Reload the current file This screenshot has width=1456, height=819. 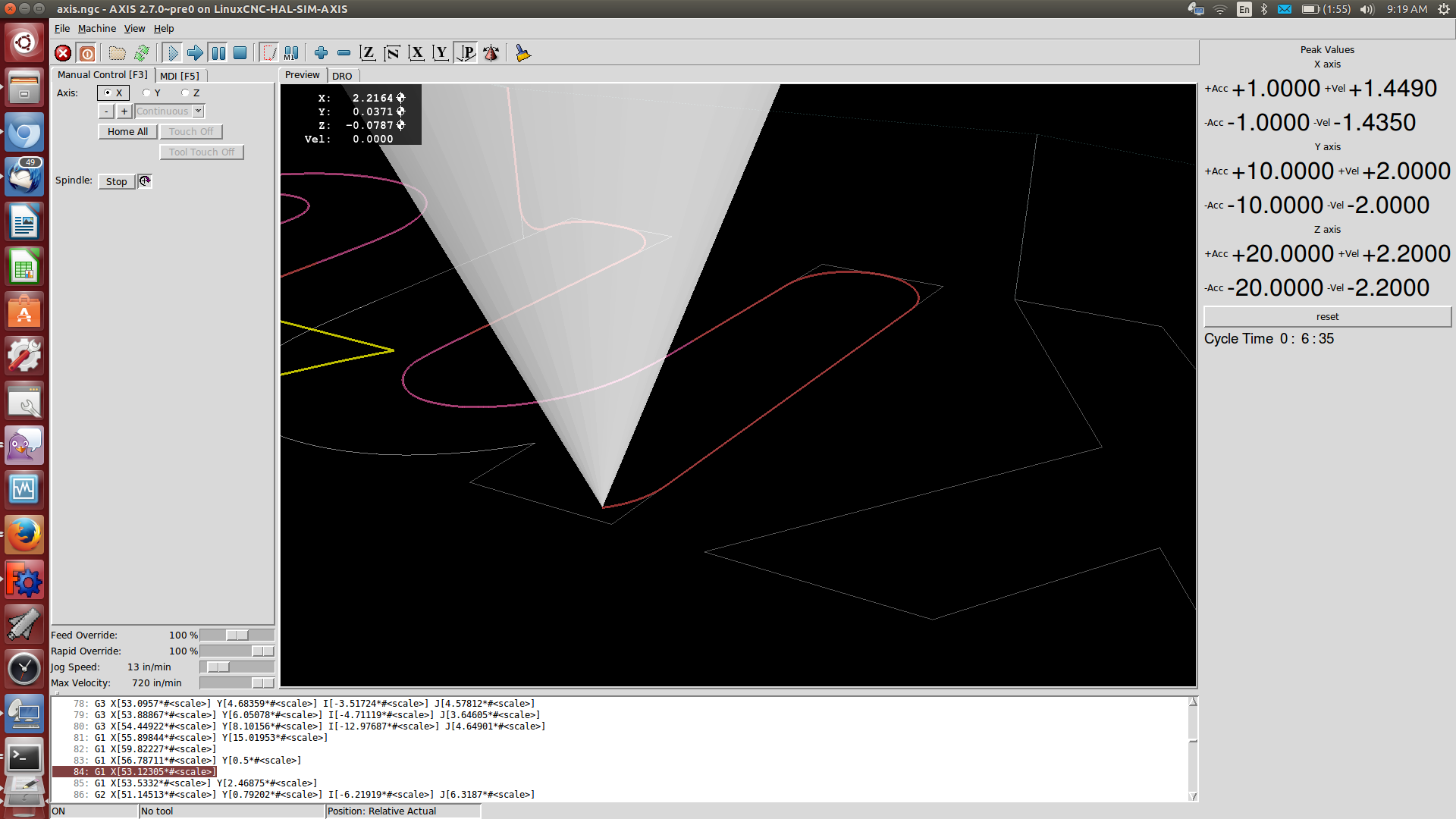[x=142, y=53]
